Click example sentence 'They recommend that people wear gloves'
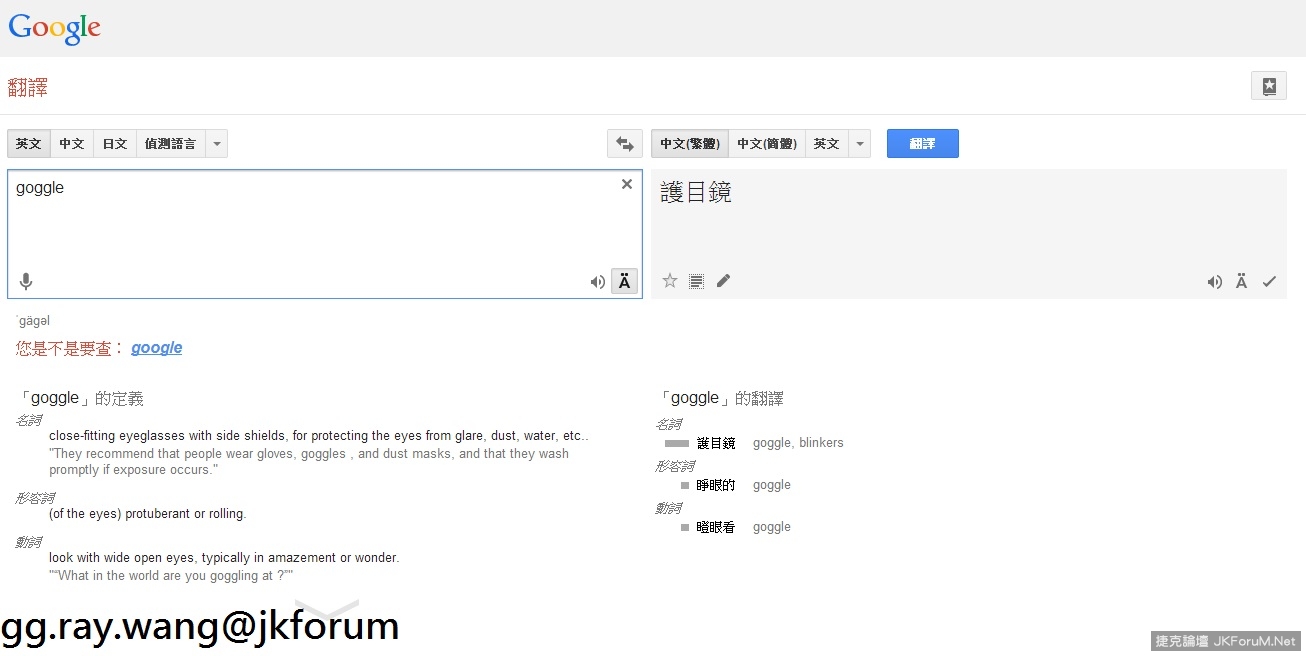The width and height of the screenshot is (1306, 656). pos(309,462)
